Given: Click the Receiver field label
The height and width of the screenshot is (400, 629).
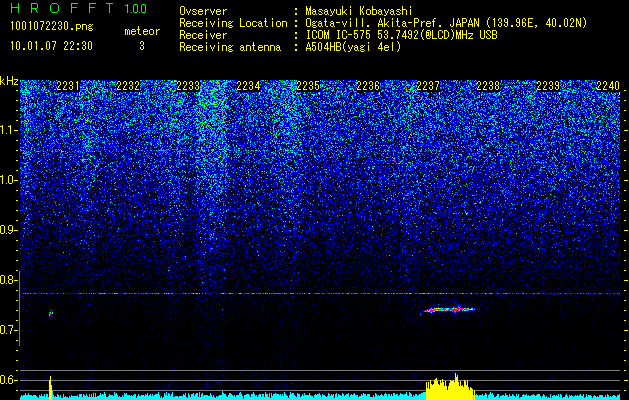Looking at the screenshot, I should point(203,35).
